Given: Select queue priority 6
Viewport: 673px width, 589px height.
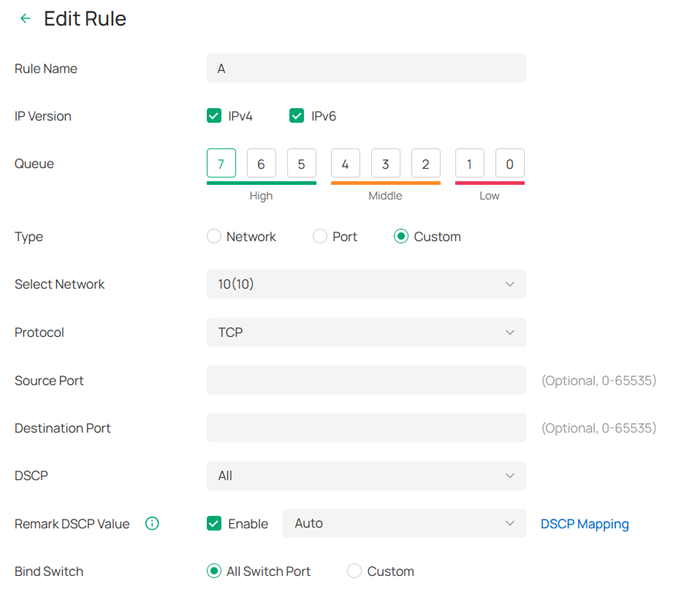Looking at the screenshot, I should click(261, 163).
